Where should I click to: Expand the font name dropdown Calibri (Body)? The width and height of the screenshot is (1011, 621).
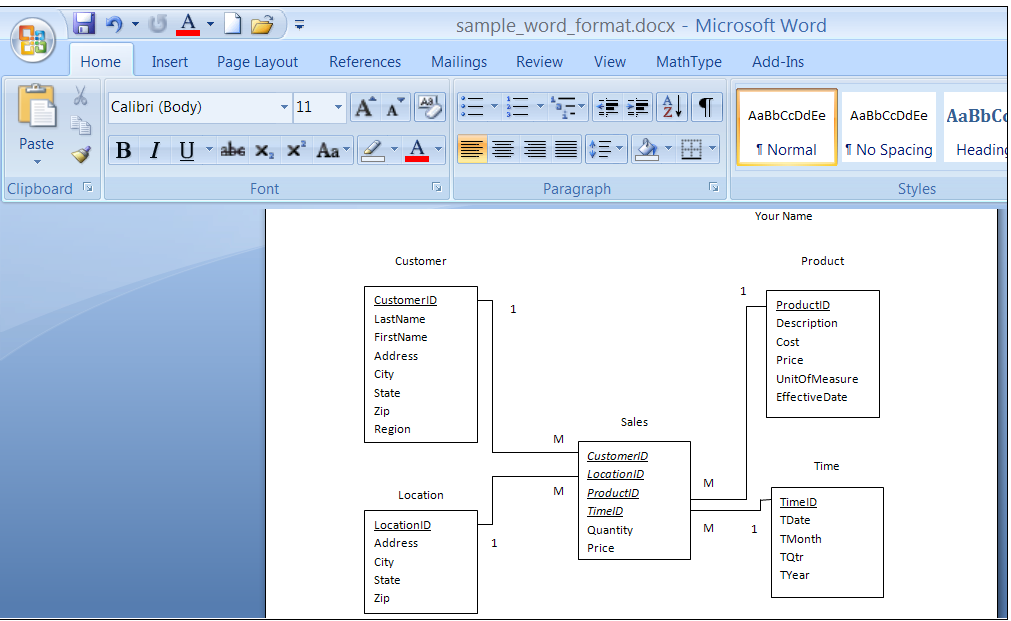click(284, 107)
